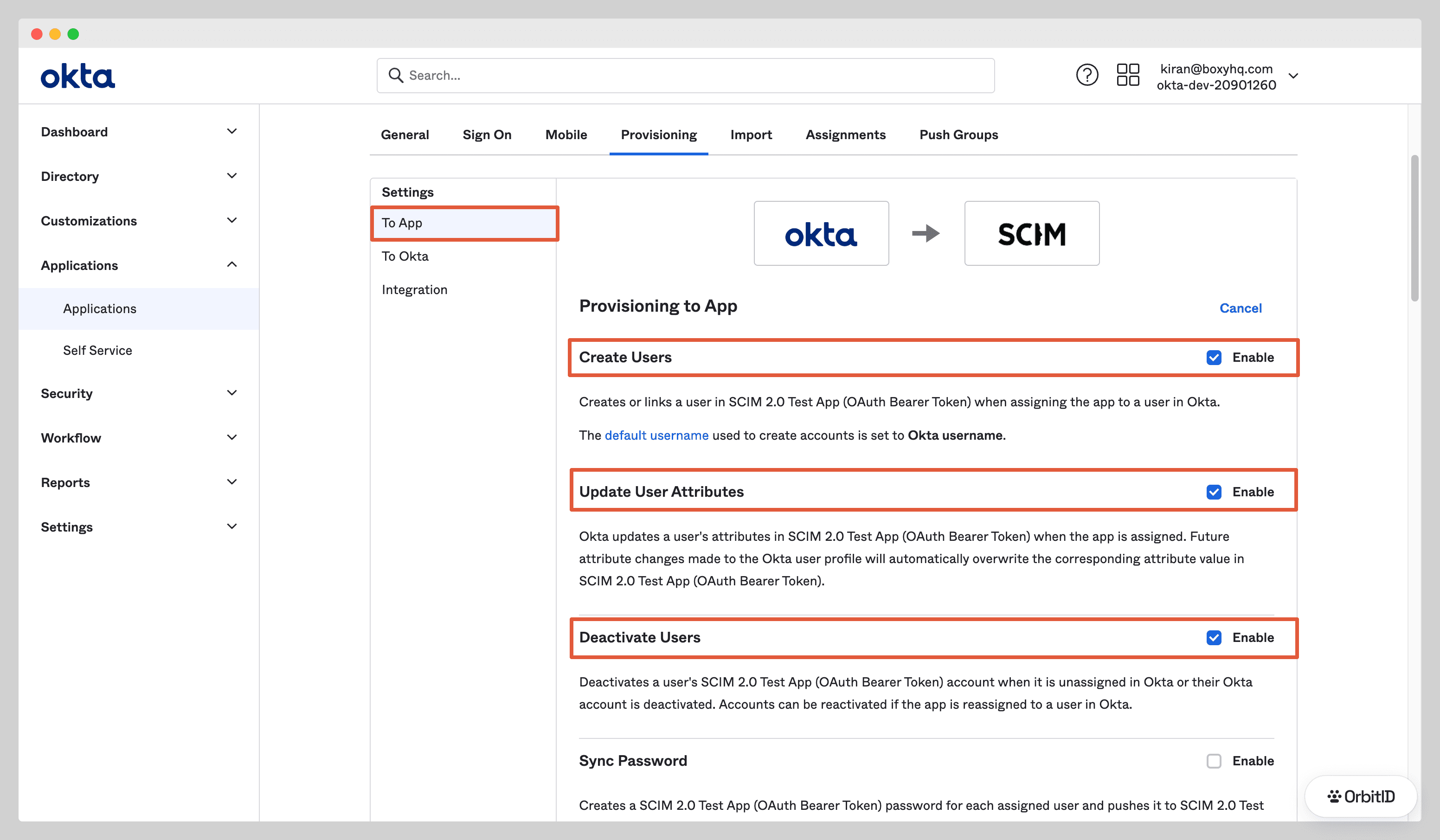Expand the Directory sidebar section
Viewport: 1440px width, 840px height.
[x=138, y=176]
